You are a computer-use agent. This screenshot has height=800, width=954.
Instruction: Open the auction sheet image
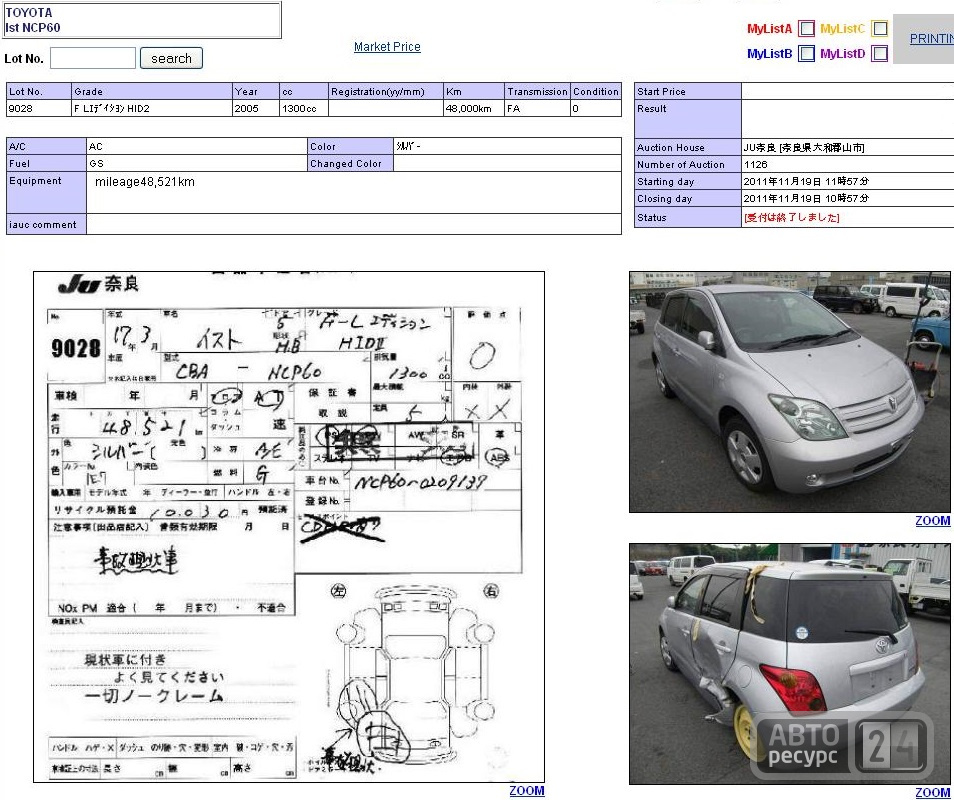(289, 527)
